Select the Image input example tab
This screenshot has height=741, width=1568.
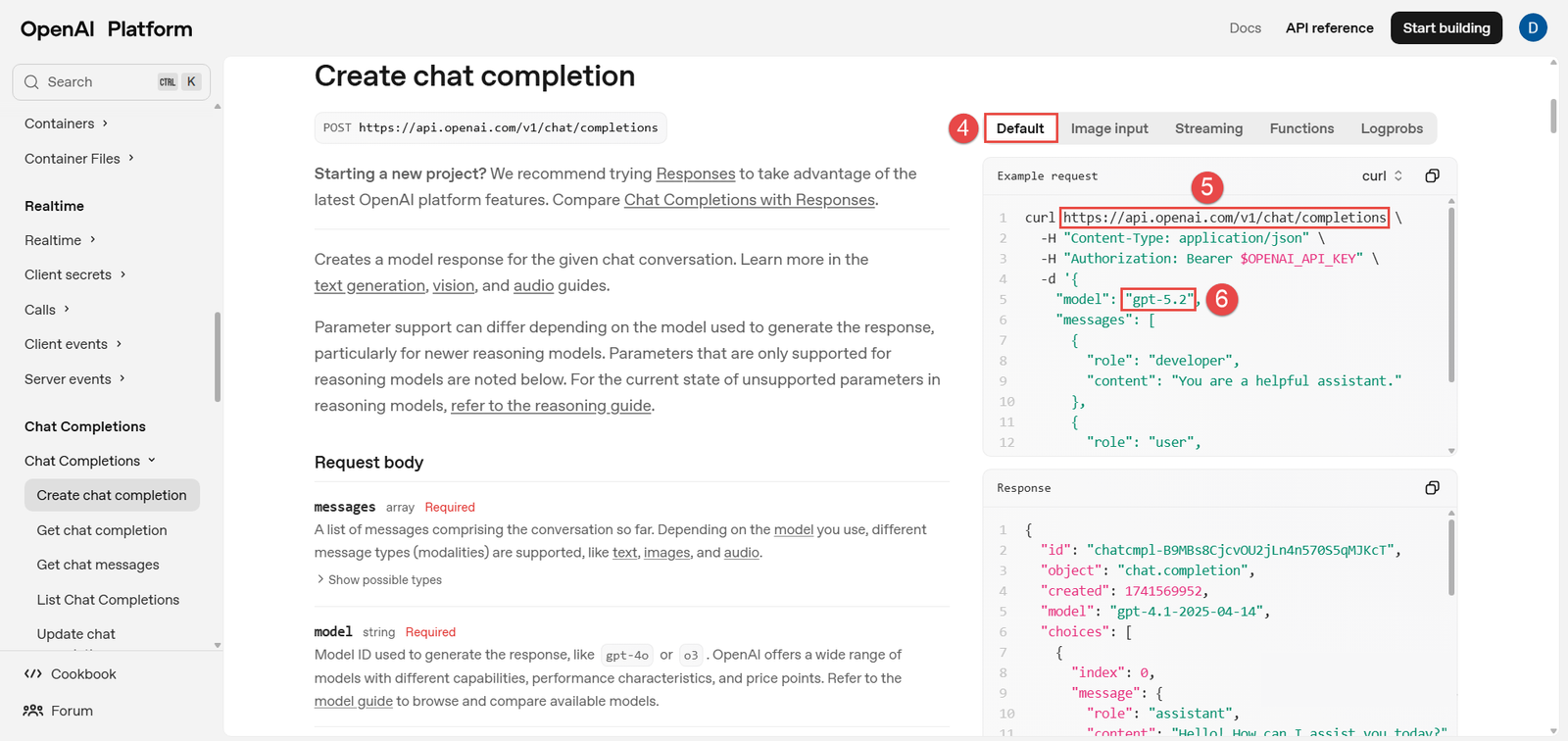(1109, 128)
